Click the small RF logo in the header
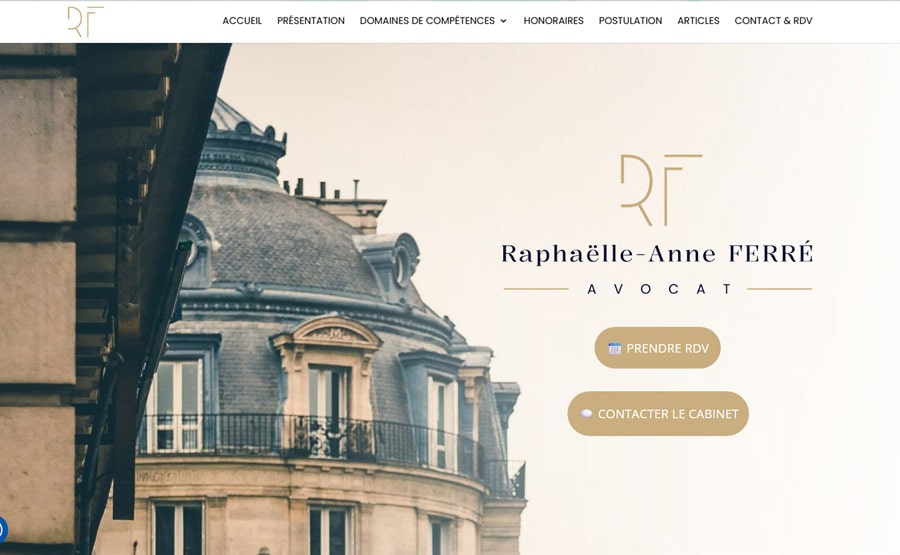900x555 pixels. (x=86, y=22)
